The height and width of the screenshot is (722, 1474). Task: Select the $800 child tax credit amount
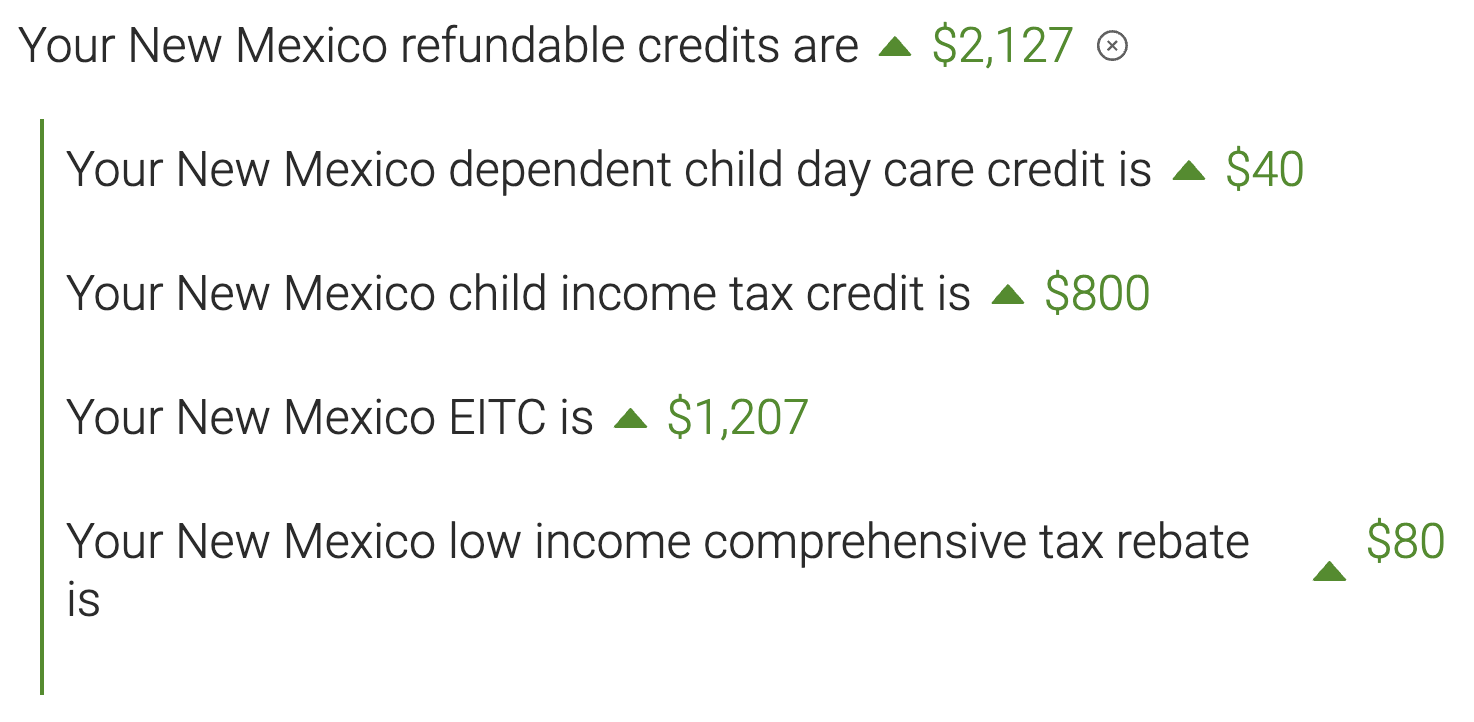point(1097,294)
